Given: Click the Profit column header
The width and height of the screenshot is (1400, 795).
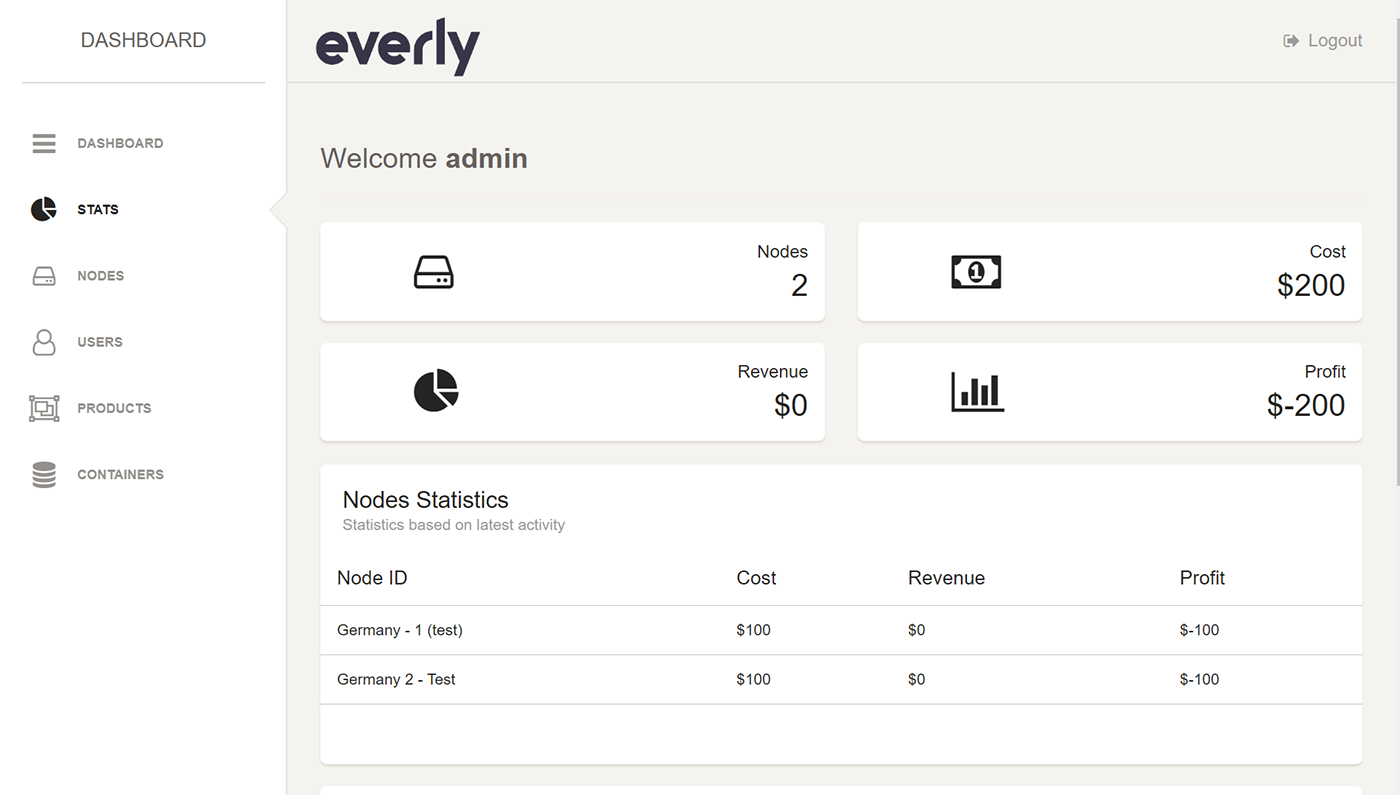Looking at the screenshot, I should 1202,578.
